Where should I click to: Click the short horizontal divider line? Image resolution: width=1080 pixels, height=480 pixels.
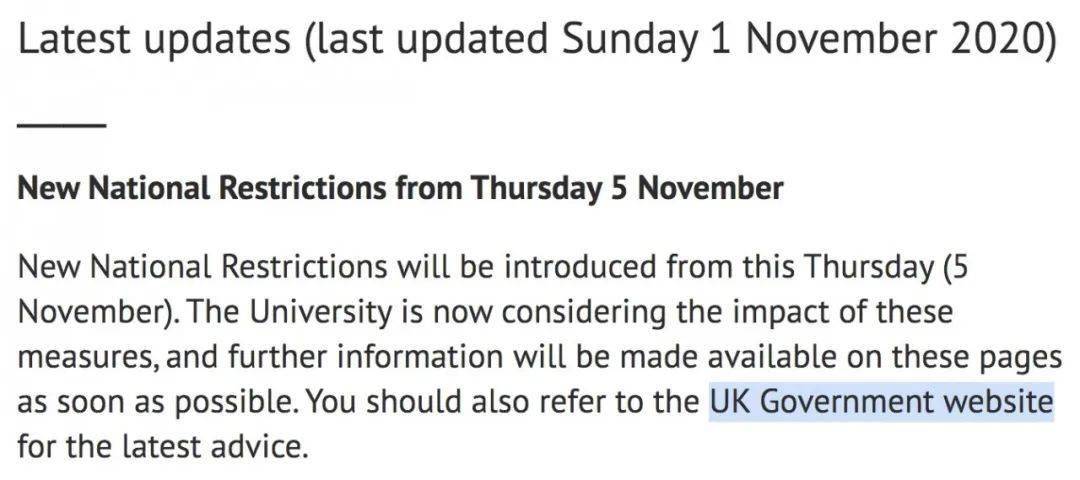pyautogui.click(x=61, y=125)
